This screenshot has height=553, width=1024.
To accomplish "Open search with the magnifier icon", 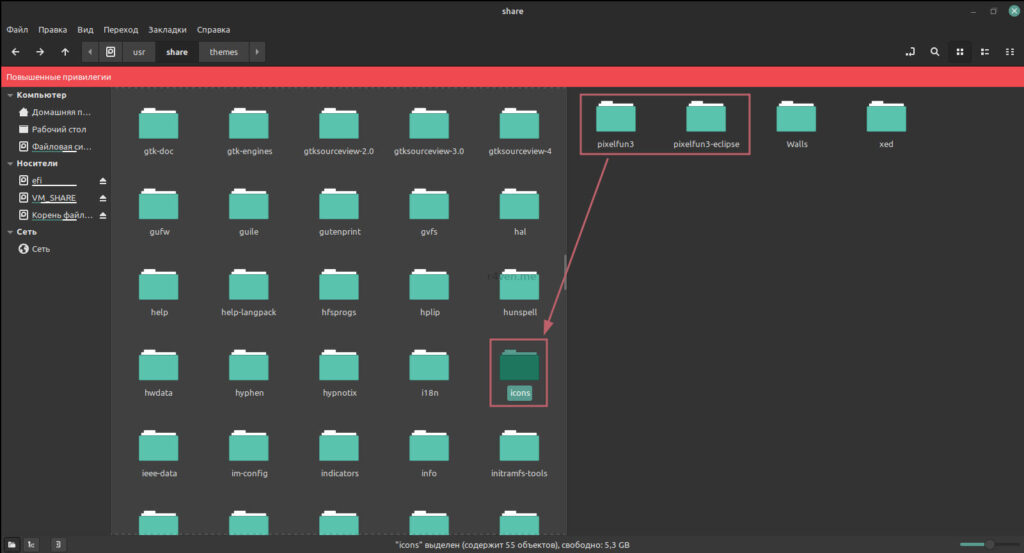I will 935,52.
